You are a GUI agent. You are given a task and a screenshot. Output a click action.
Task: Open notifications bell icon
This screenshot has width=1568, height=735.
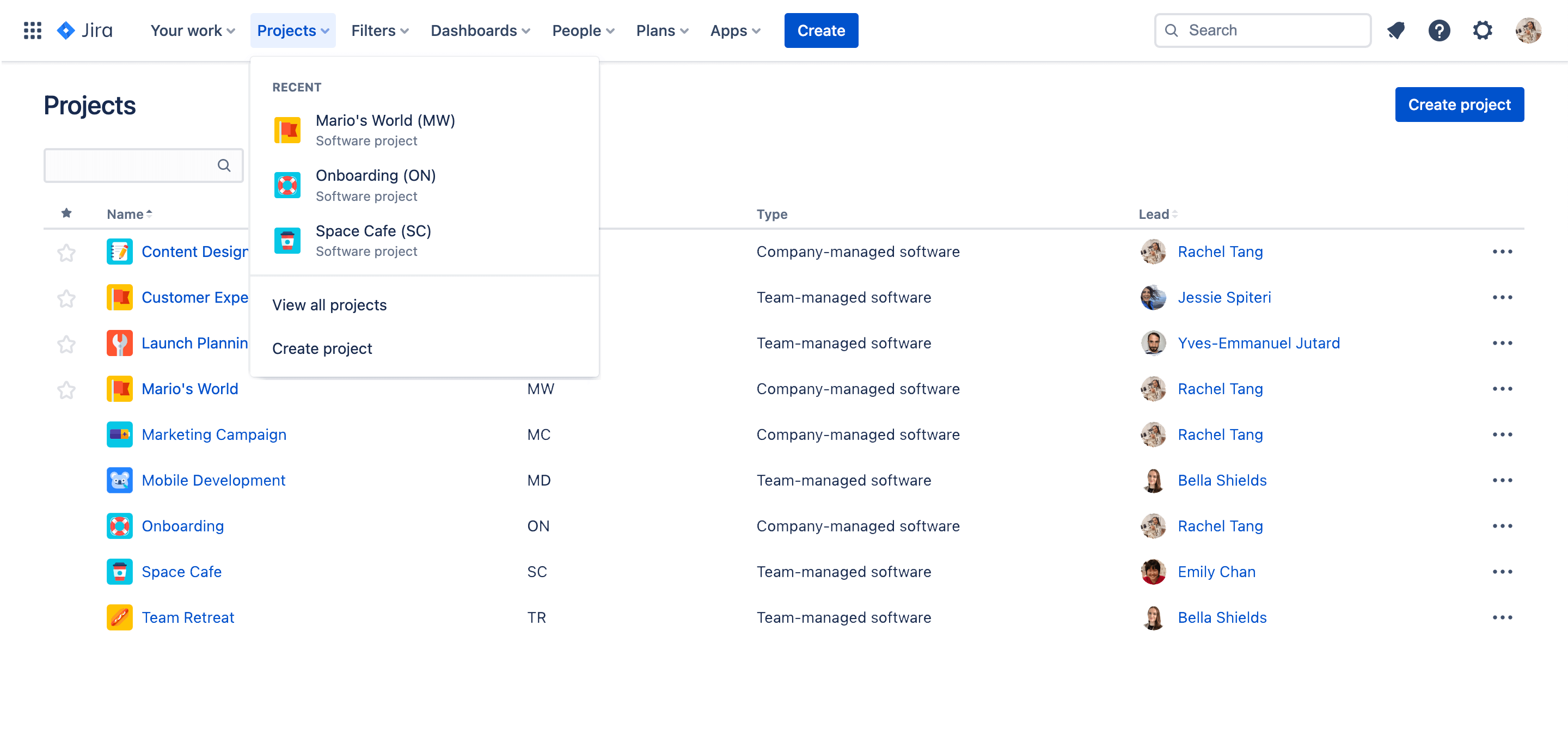coord(1397,30)
